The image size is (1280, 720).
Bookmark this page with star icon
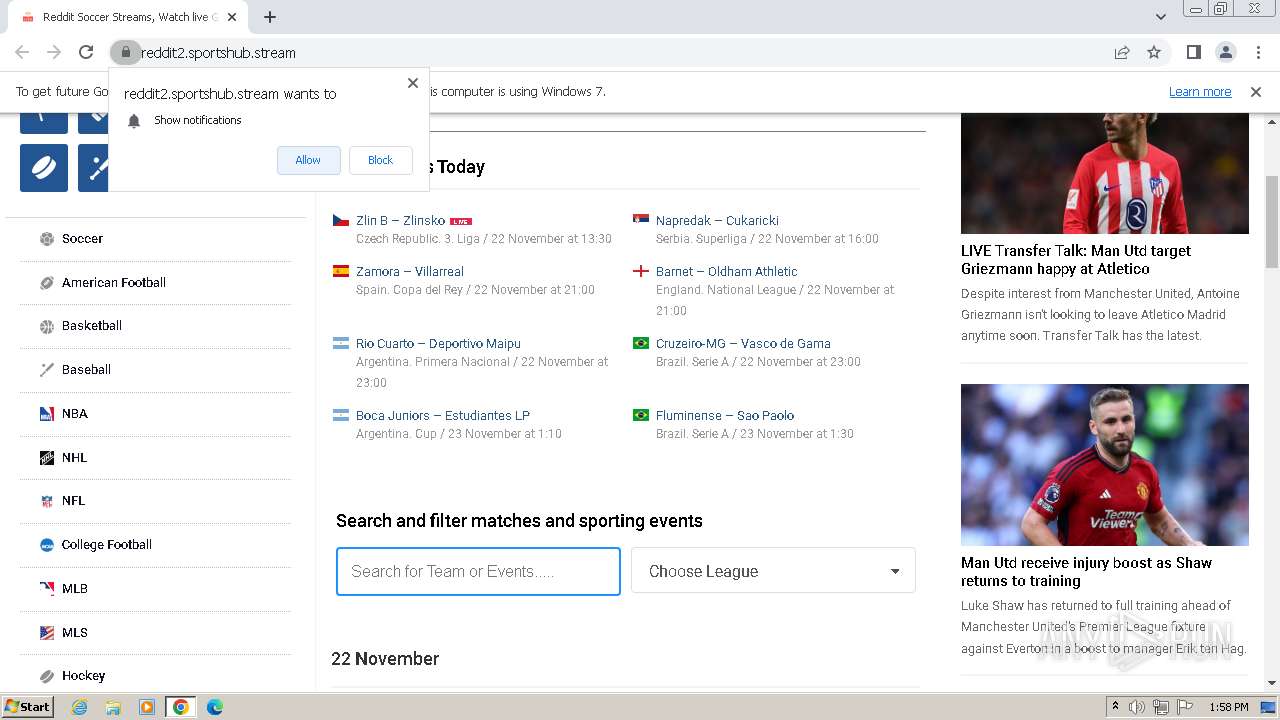pos(1154,52)
